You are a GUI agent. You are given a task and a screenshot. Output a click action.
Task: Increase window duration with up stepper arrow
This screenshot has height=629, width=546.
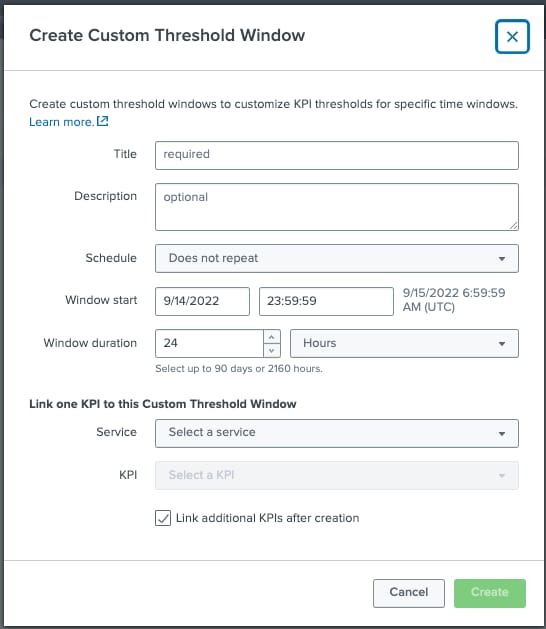pos(272,337)
